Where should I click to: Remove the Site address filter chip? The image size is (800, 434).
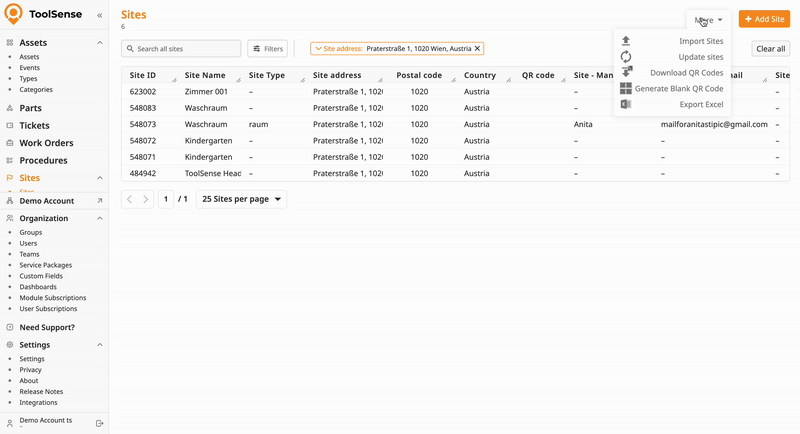pos(478,48)
